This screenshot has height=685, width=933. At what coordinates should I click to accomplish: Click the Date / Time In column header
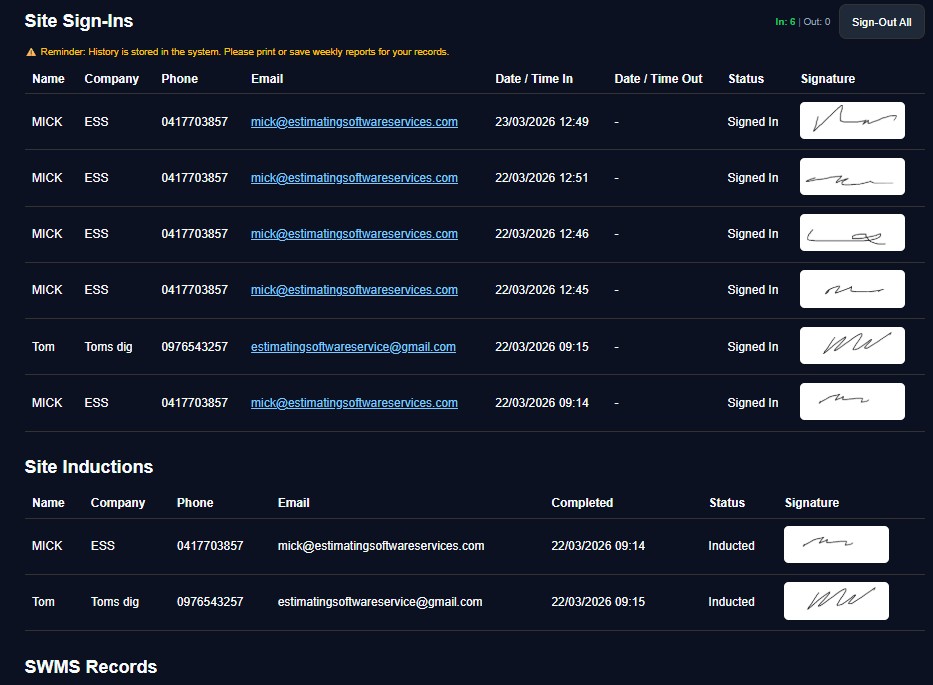click(534, 79)
